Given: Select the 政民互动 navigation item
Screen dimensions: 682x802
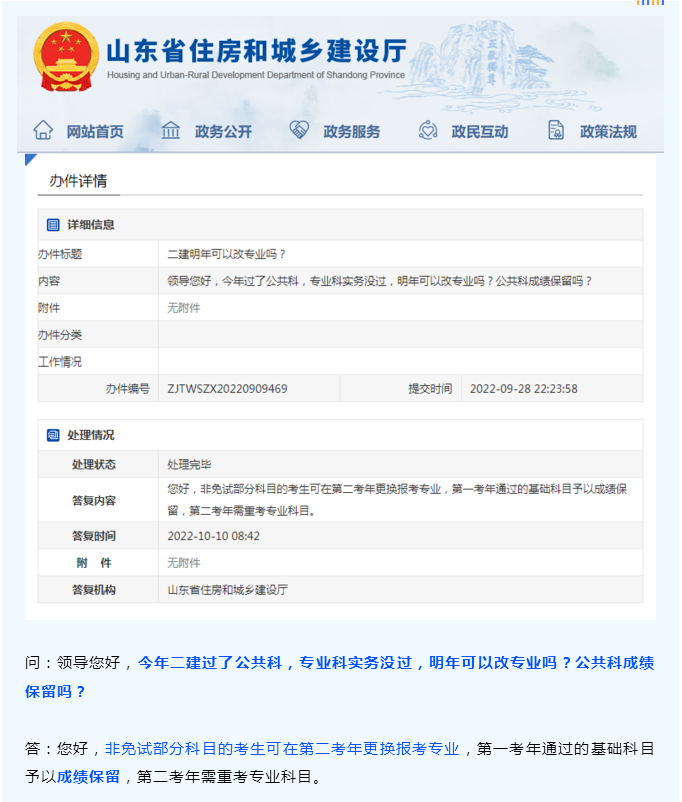Looking at the screenshot, I should click(480, 132).
